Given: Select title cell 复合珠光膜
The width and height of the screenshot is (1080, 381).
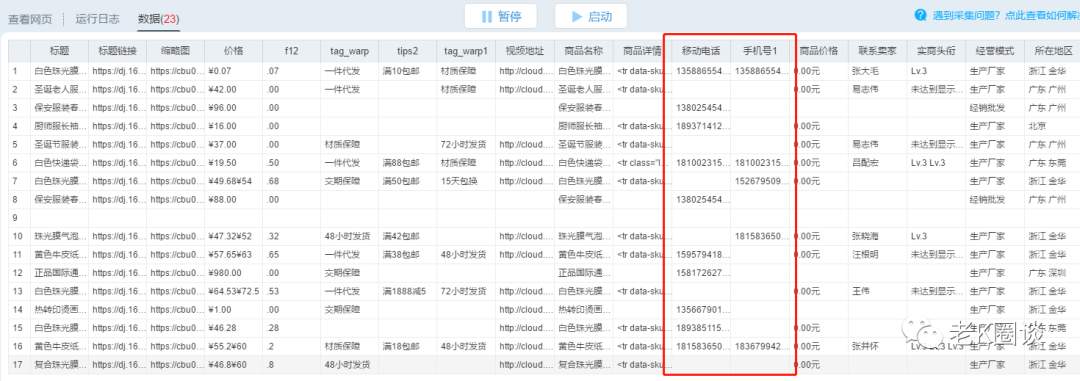Looking at the screenshot, I should [60, 364].
